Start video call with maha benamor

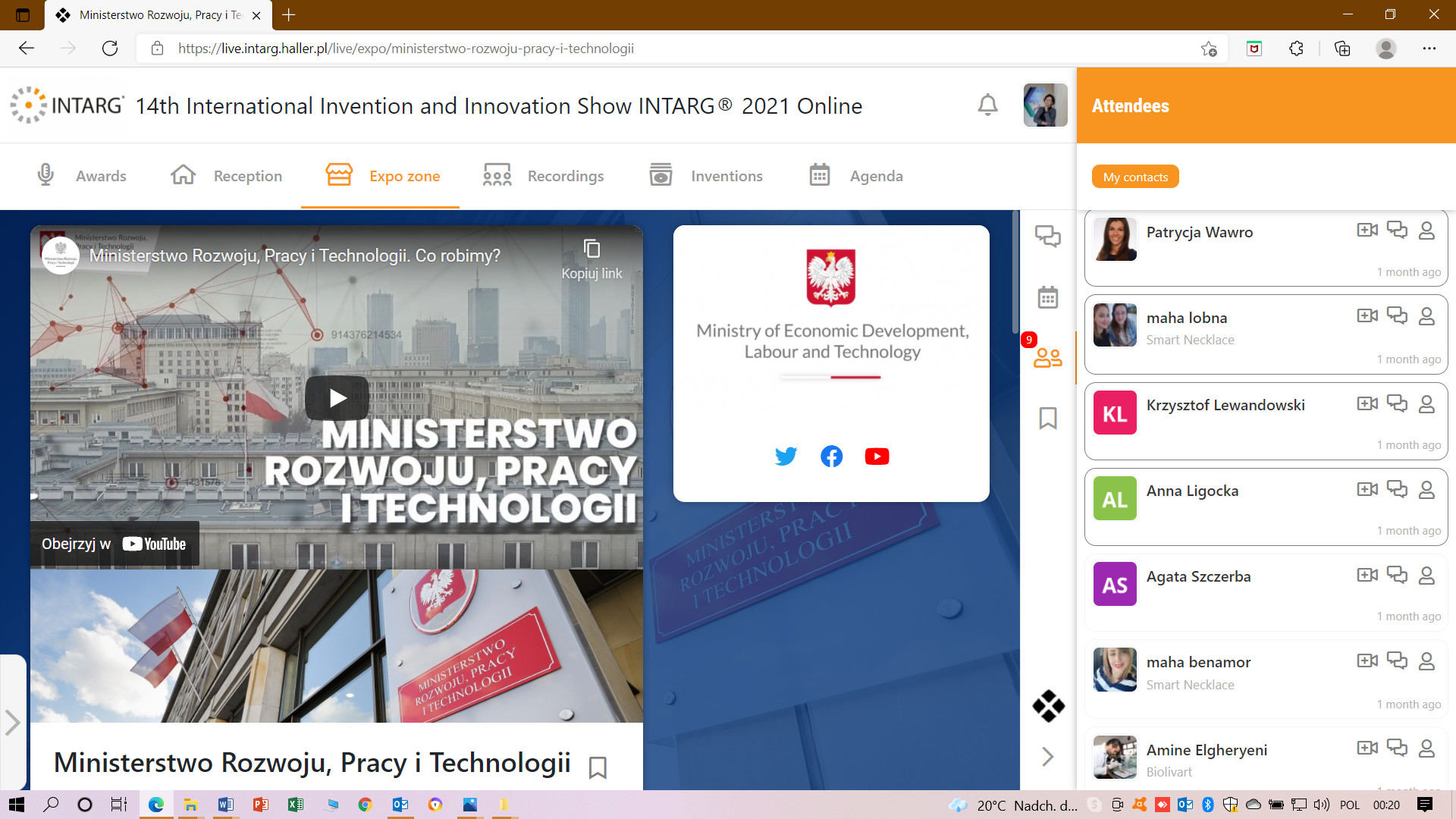click(x=1367, y=661)
